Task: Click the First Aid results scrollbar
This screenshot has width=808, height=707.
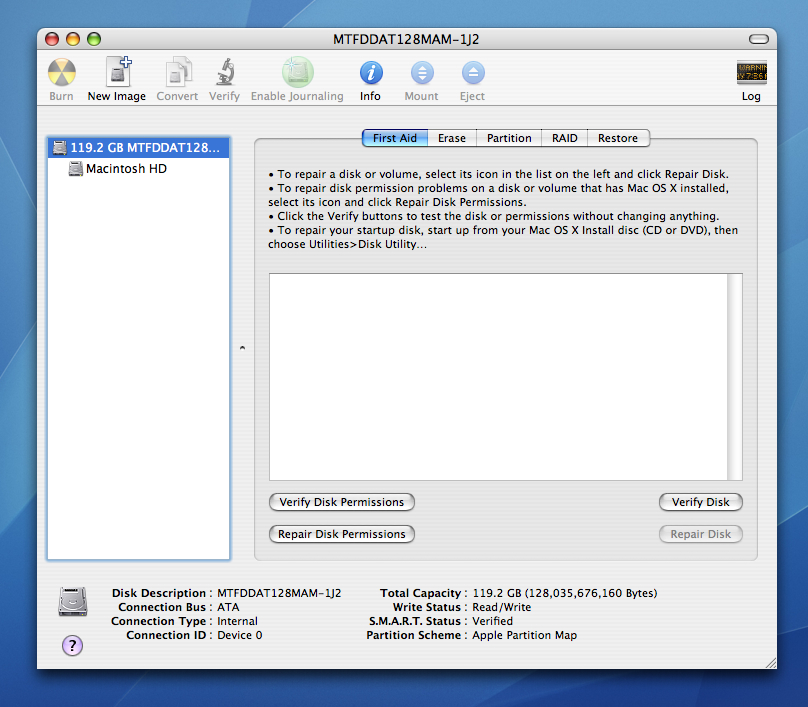Action: tap(734, 377)
